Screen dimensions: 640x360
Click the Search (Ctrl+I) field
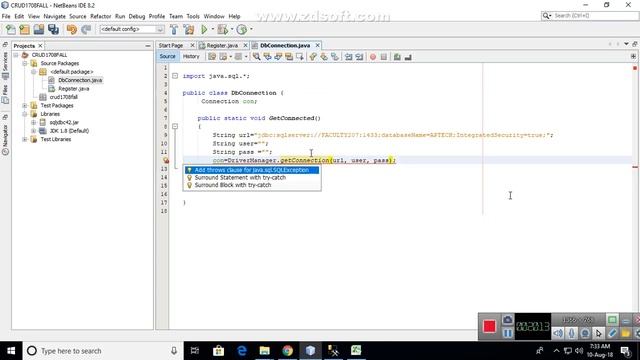[x=595, y=16]
